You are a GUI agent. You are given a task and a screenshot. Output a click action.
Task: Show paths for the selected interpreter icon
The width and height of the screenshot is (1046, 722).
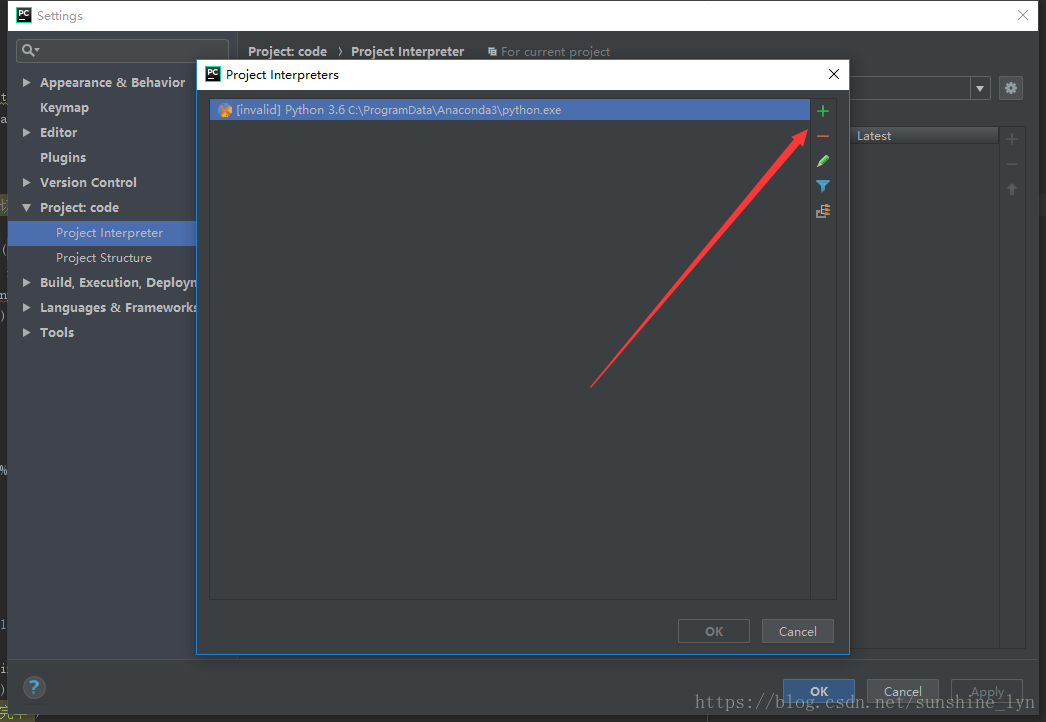point(823,212)
